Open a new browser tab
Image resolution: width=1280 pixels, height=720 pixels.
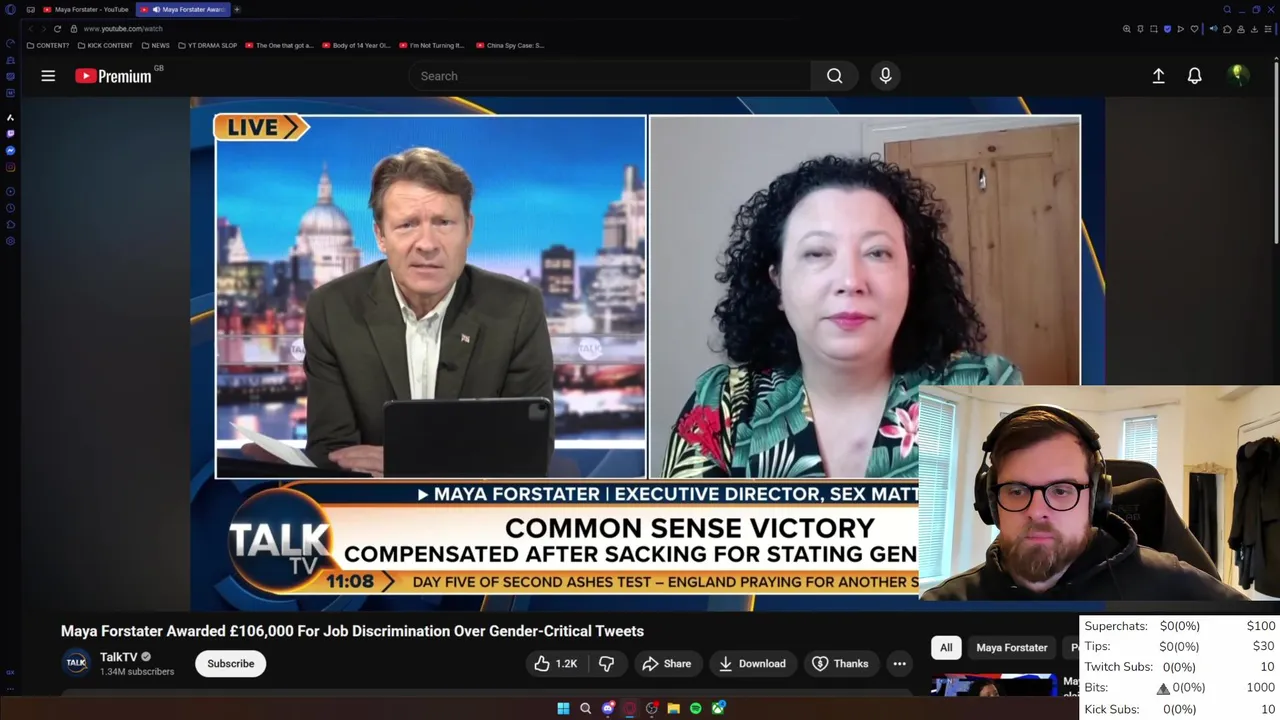(237, 9)
